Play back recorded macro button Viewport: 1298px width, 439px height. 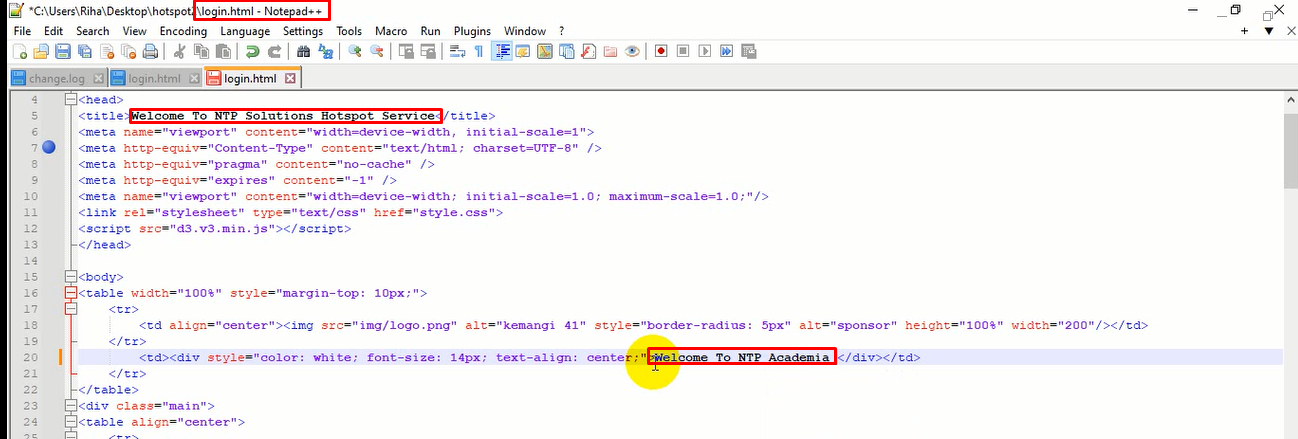tap(705, 50)
